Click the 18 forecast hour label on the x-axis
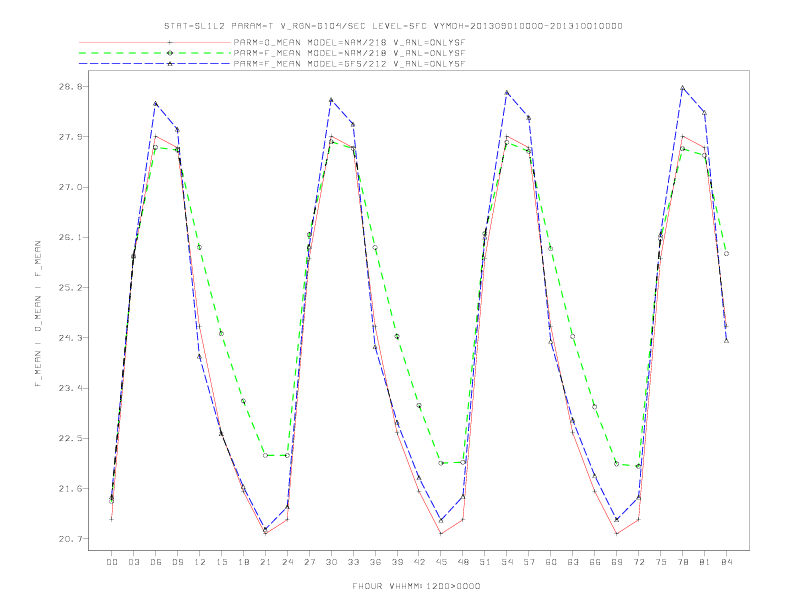The height and width of the screenshot is (612, 792). pyautogui.click(x=243, y=562)
